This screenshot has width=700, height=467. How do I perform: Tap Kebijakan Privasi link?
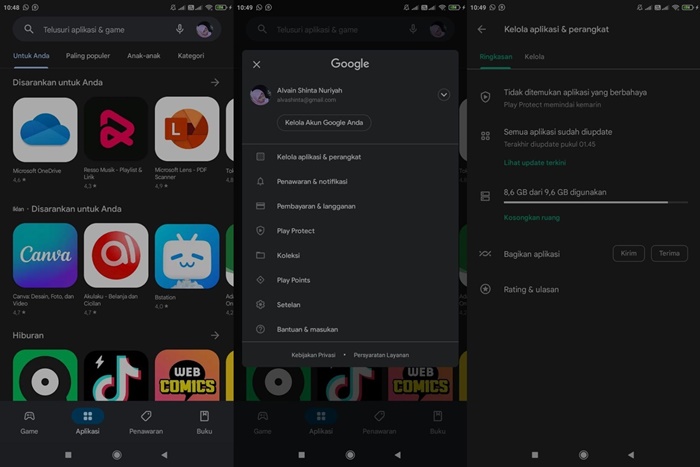tap(313, 355)
